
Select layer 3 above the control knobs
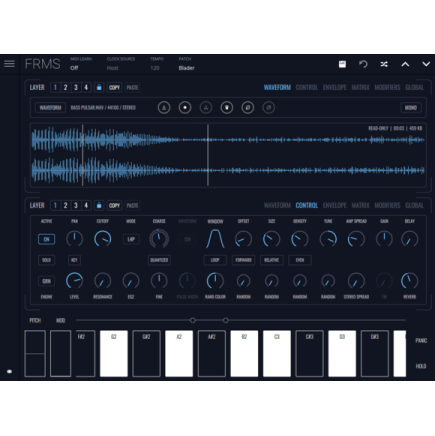pos(76,205)
